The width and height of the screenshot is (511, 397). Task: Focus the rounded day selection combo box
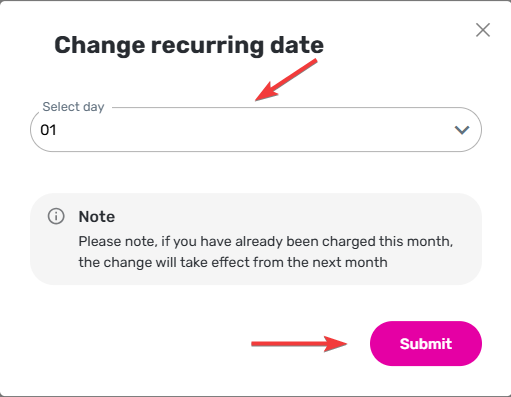(x=256, y=129)
